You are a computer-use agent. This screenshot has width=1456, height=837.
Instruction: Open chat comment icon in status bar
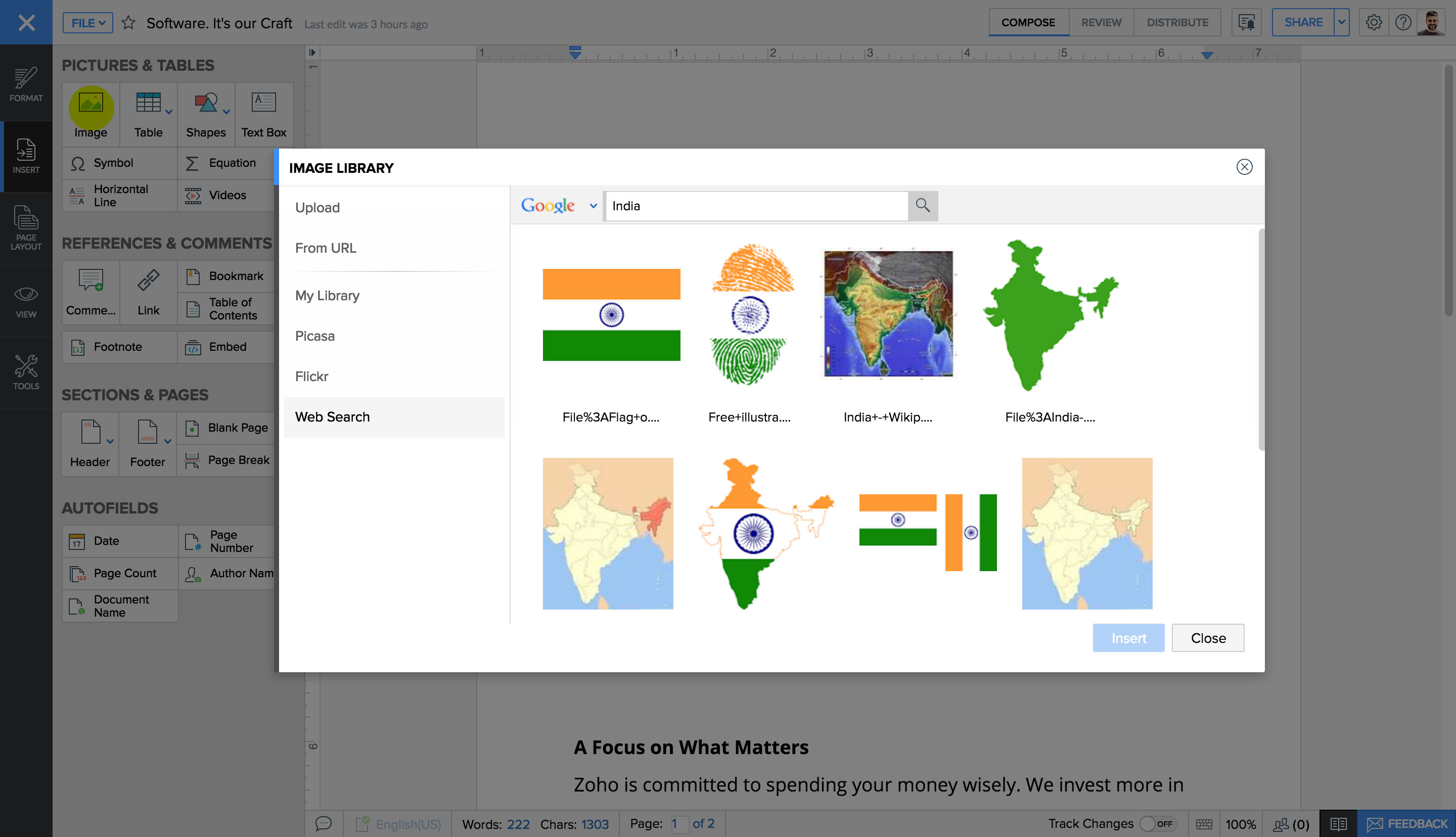324,823
